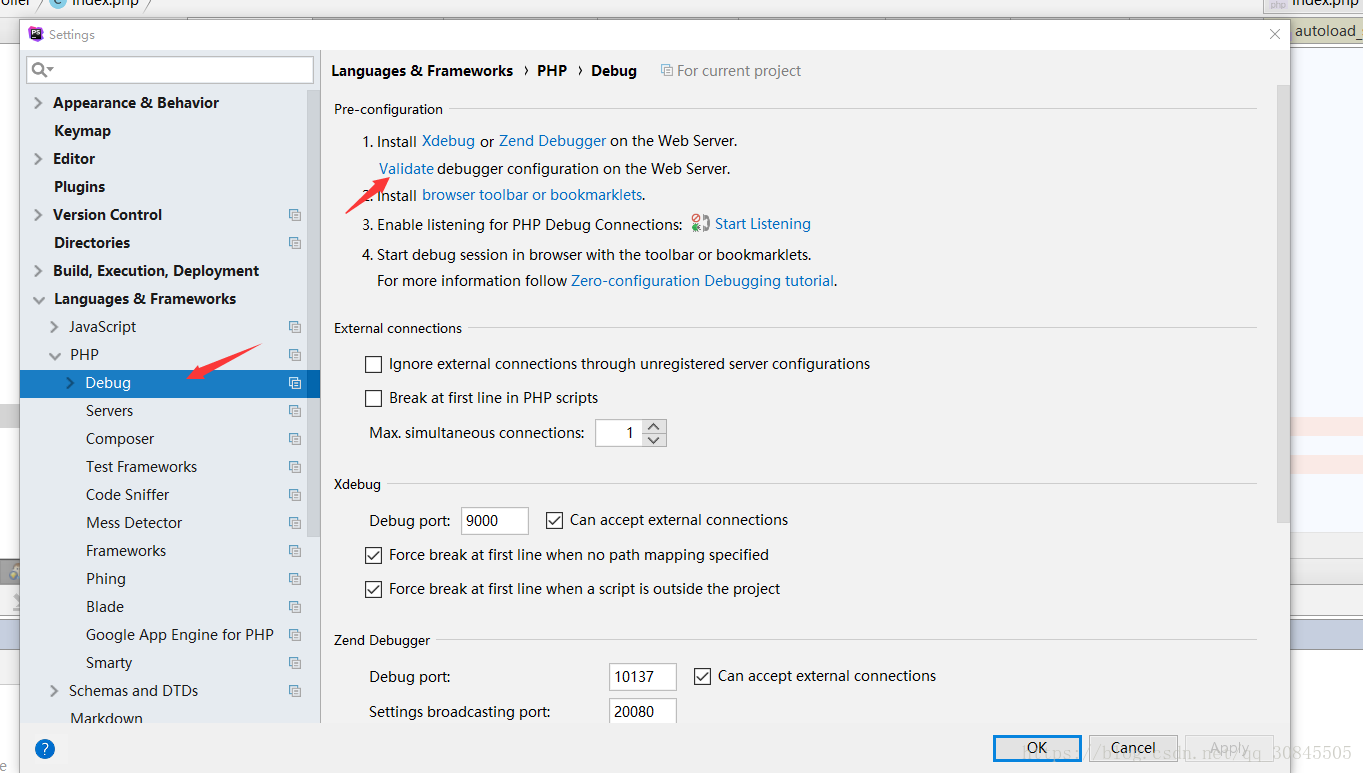Screen dimensions: 1363x773
Task: Click the OK button
Action: click(x=1037, y=748)
